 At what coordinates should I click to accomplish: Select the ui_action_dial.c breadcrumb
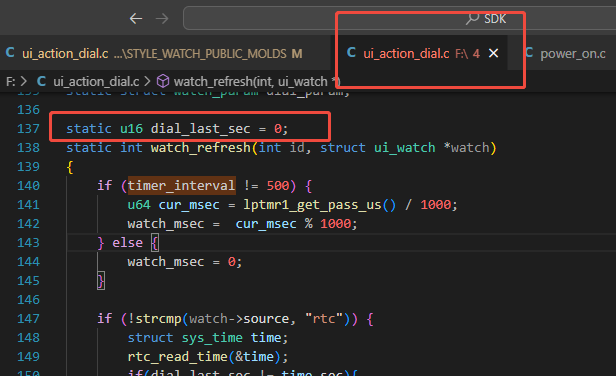pyautogui.click(x=96, y=81)
